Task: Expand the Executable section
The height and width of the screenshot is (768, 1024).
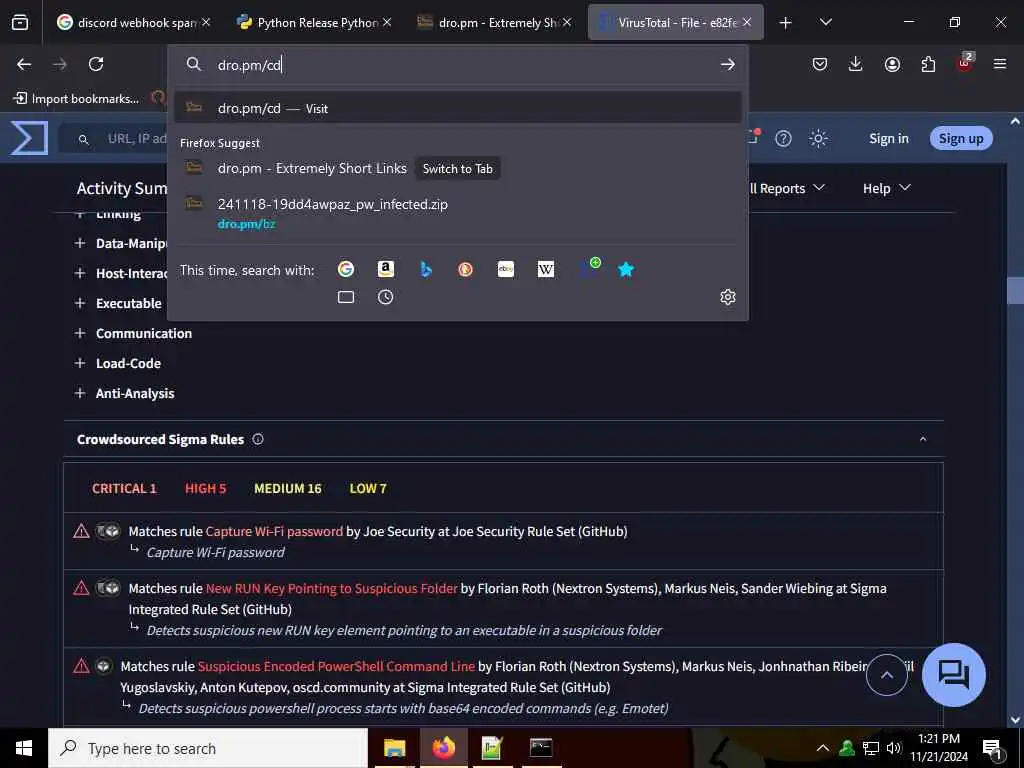Action: 80,303
